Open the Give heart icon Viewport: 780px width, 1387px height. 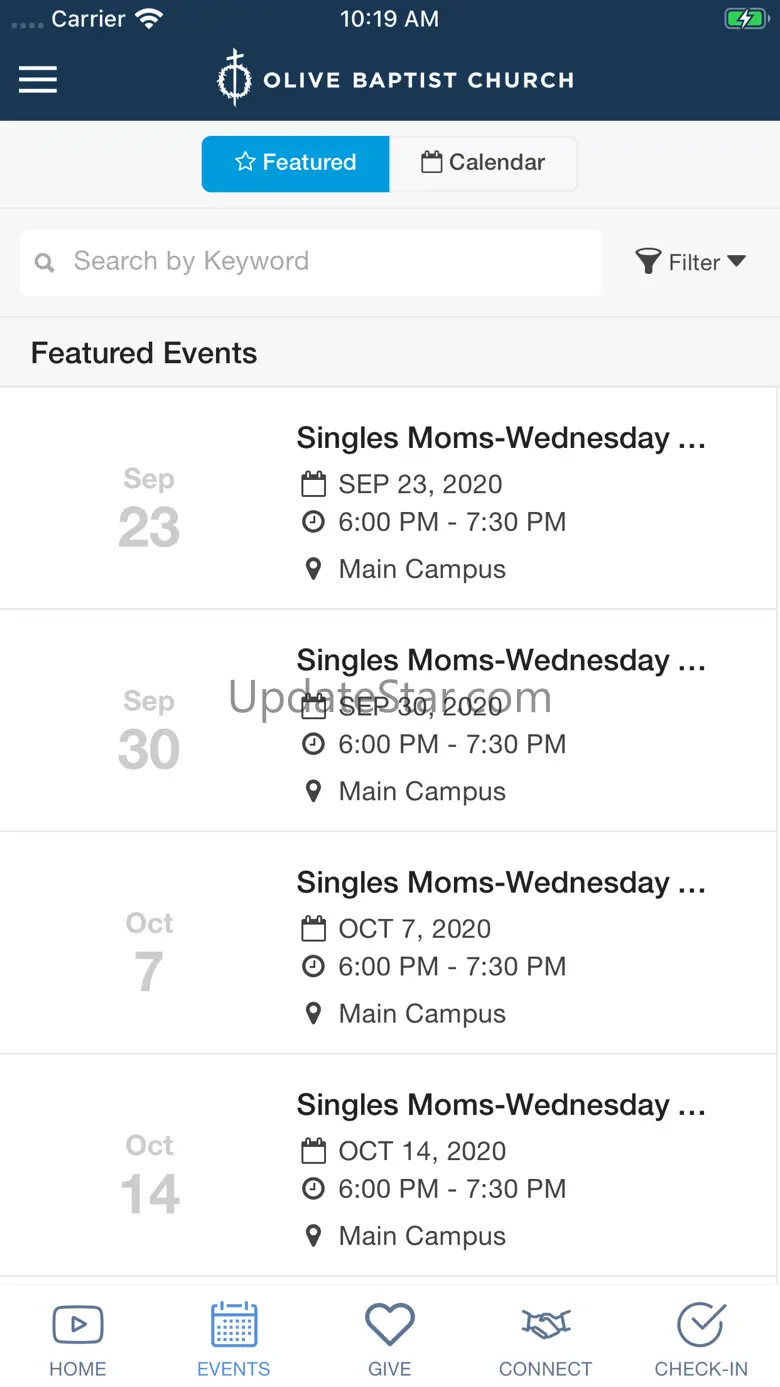click(x=389, y=1325)
